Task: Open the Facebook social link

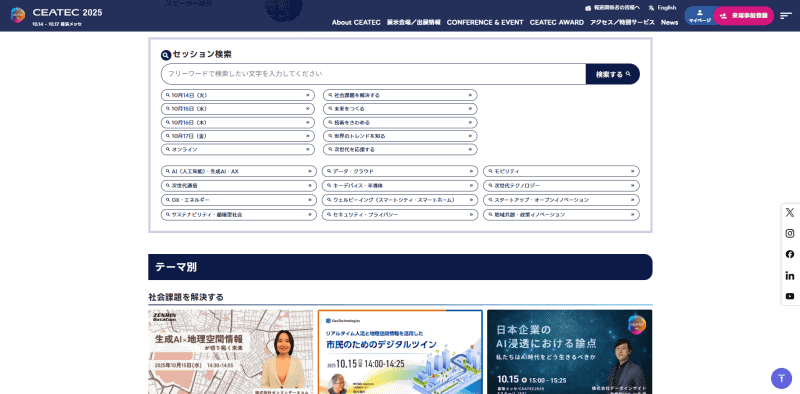Action: point(790,254)
